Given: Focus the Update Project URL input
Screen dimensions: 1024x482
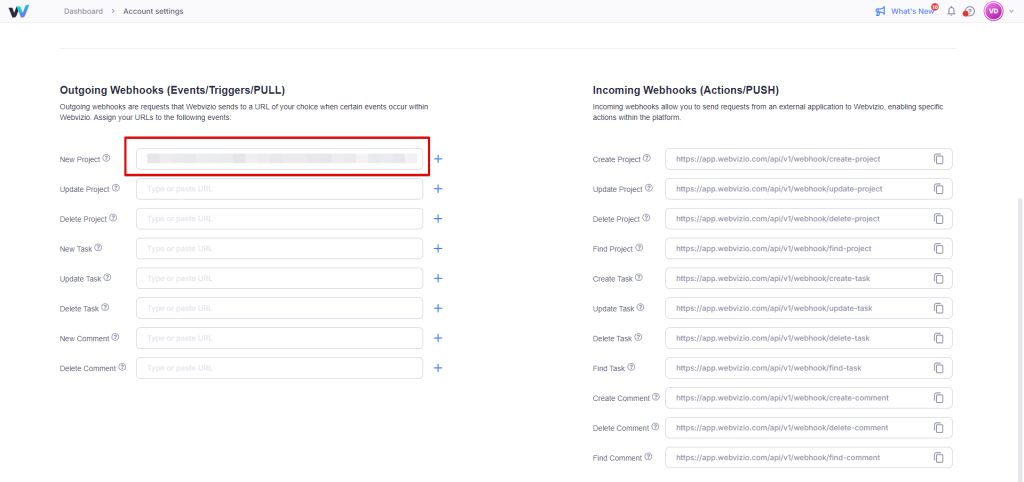Looking at the screenshot, I should click(x=279, y=189).
